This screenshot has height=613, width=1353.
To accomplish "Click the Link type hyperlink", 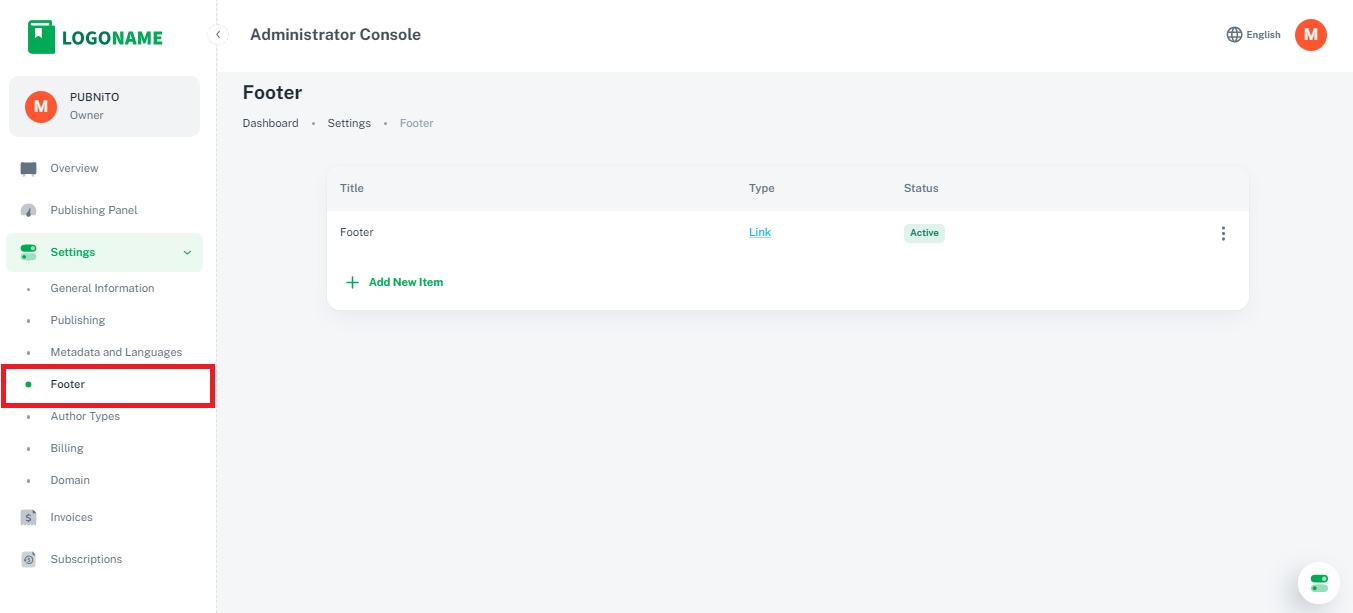I will point(760,233).
